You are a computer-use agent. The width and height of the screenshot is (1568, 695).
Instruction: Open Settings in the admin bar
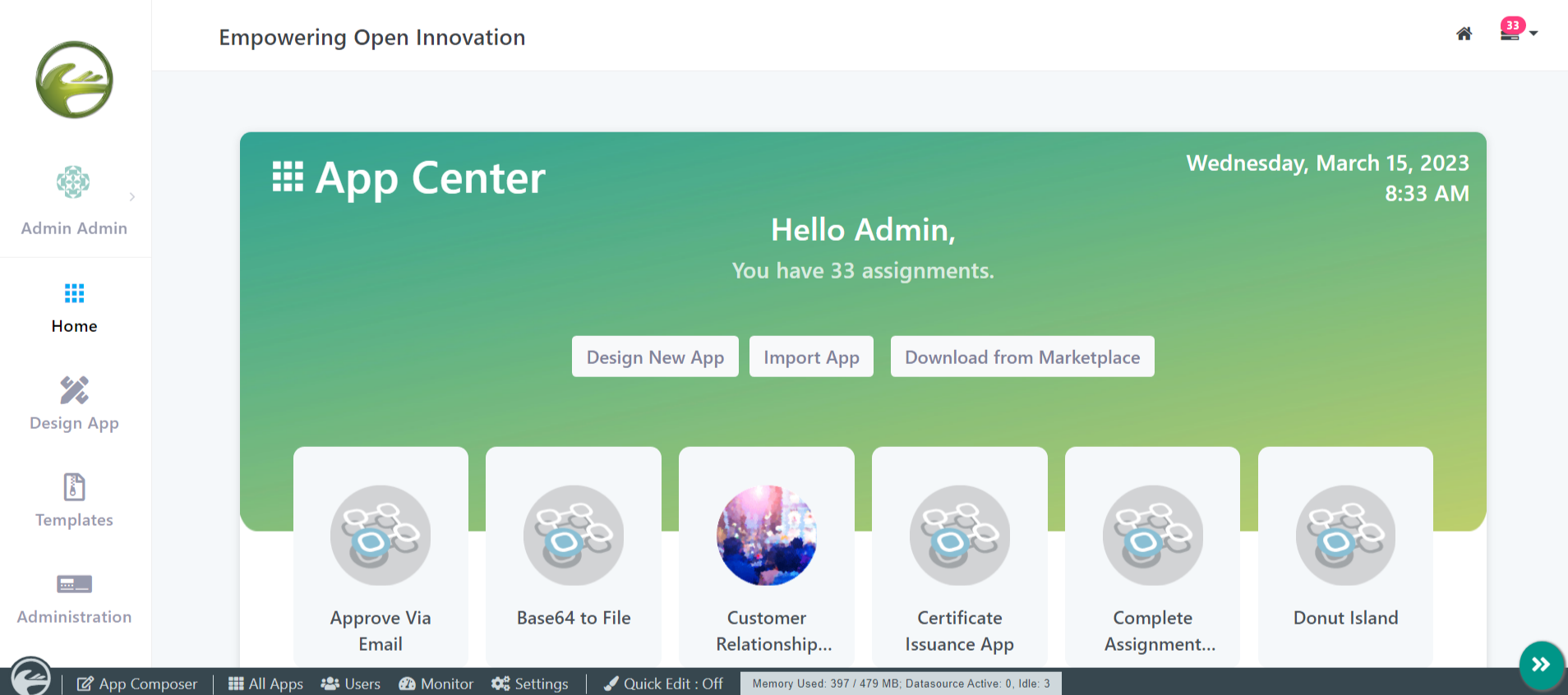point(530,683)
